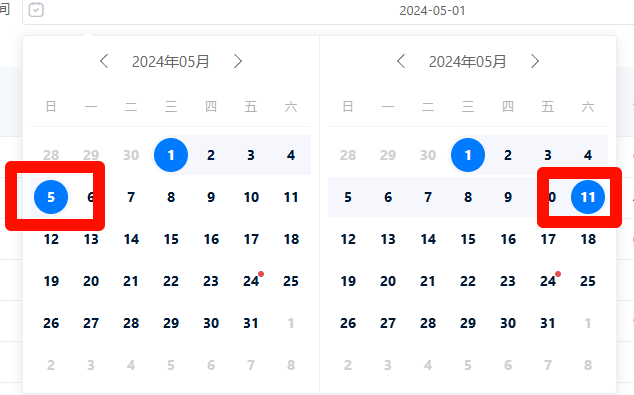Select greyed day 30 in left calendar's first row
634x395 pixels.
coord(131,155)
